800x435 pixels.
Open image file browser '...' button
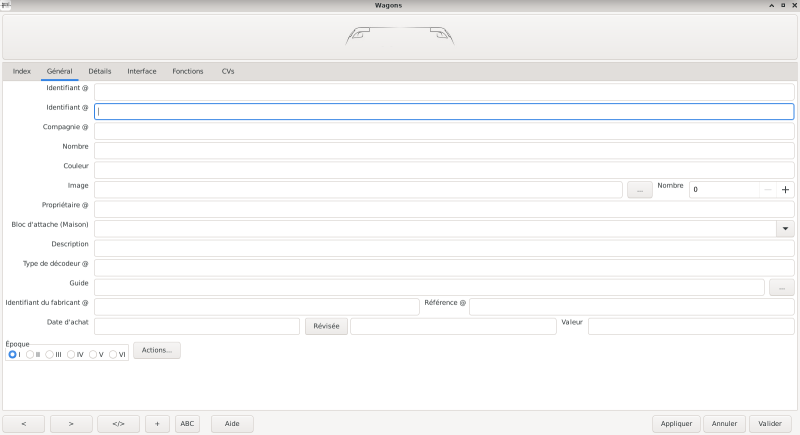coord(639,189)
